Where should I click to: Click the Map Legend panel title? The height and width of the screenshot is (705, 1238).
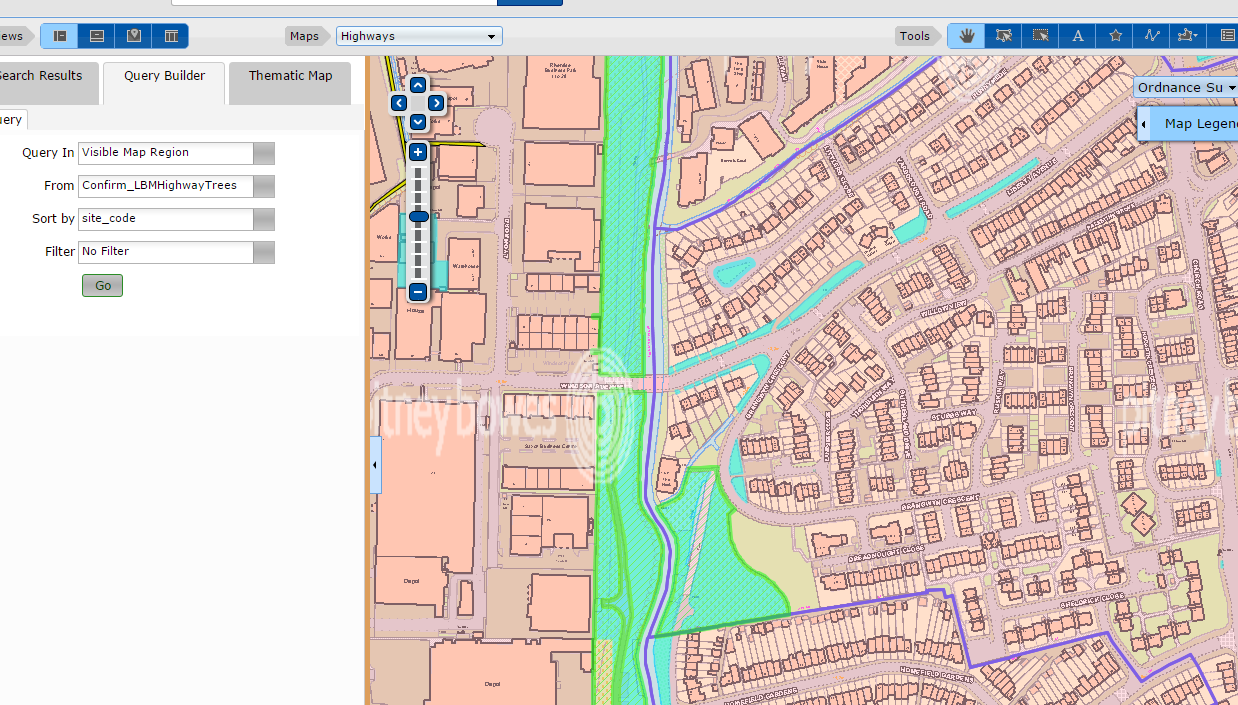point(1201,124)
